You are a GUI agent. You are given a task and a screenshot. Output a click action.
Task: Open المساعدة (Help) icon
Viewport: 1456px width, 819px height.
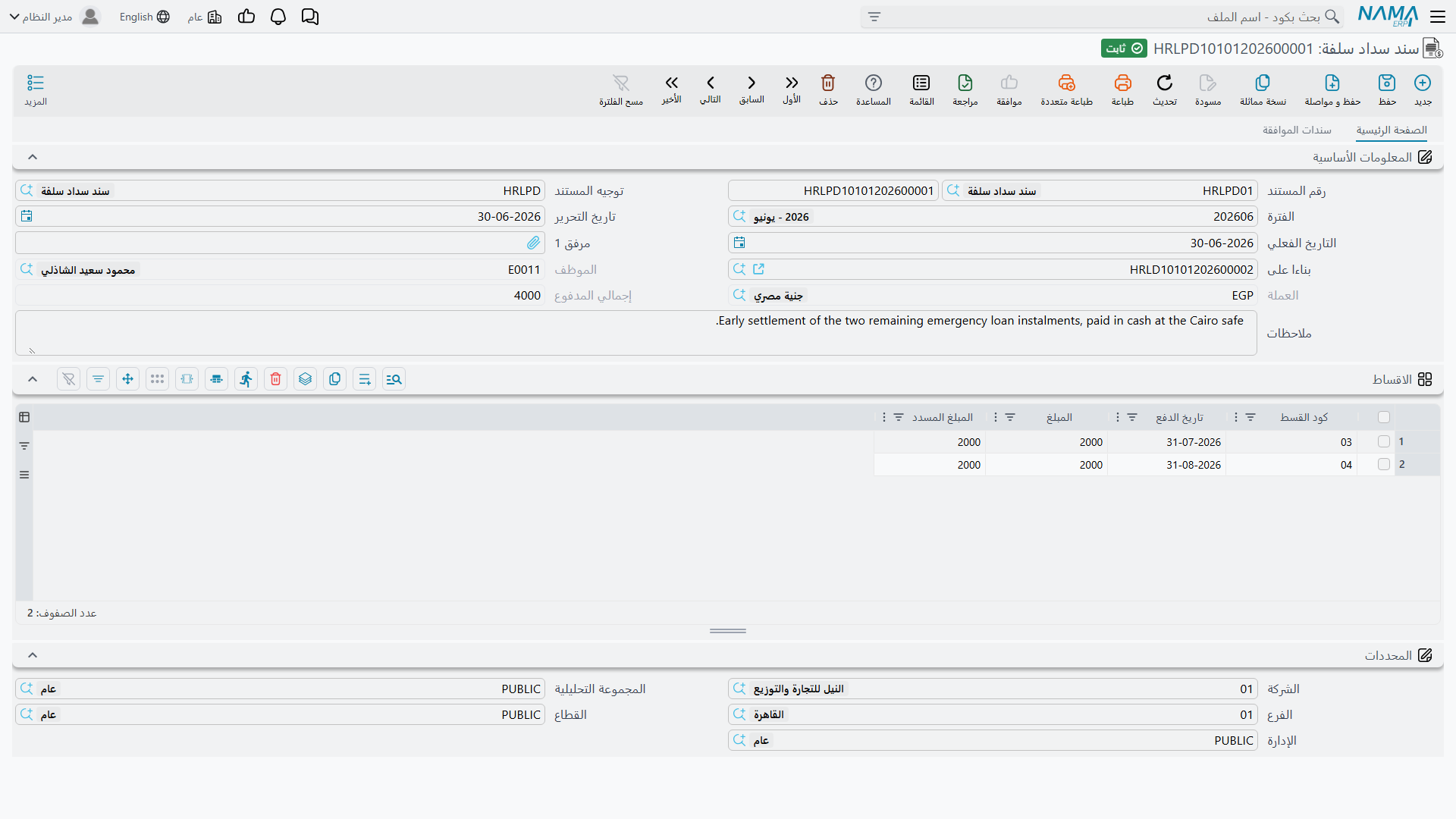[x=874, y=83]
